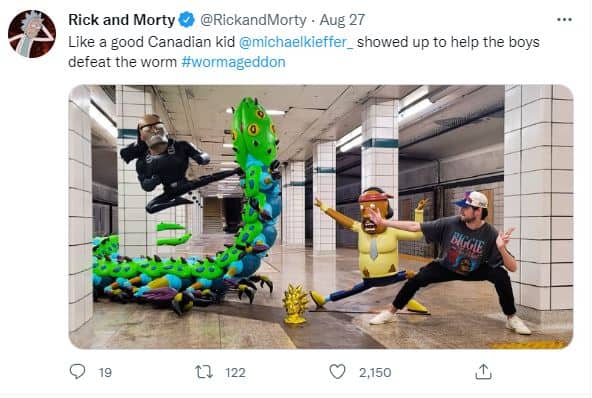Click the Rick and Morty display name
The image size is (592, 398).
(x=122, y=20)
